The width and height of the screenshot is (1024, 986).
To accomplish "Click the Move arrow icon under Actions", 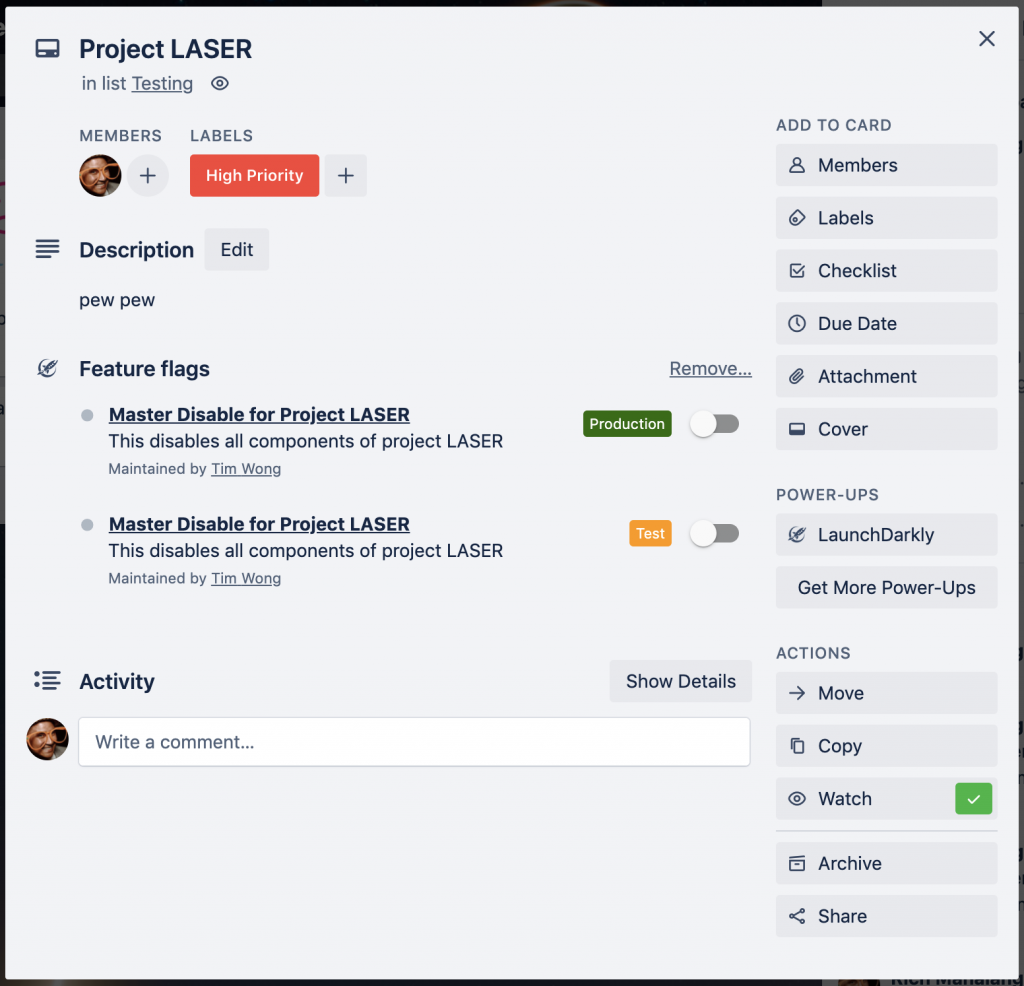I will (796, 693).
